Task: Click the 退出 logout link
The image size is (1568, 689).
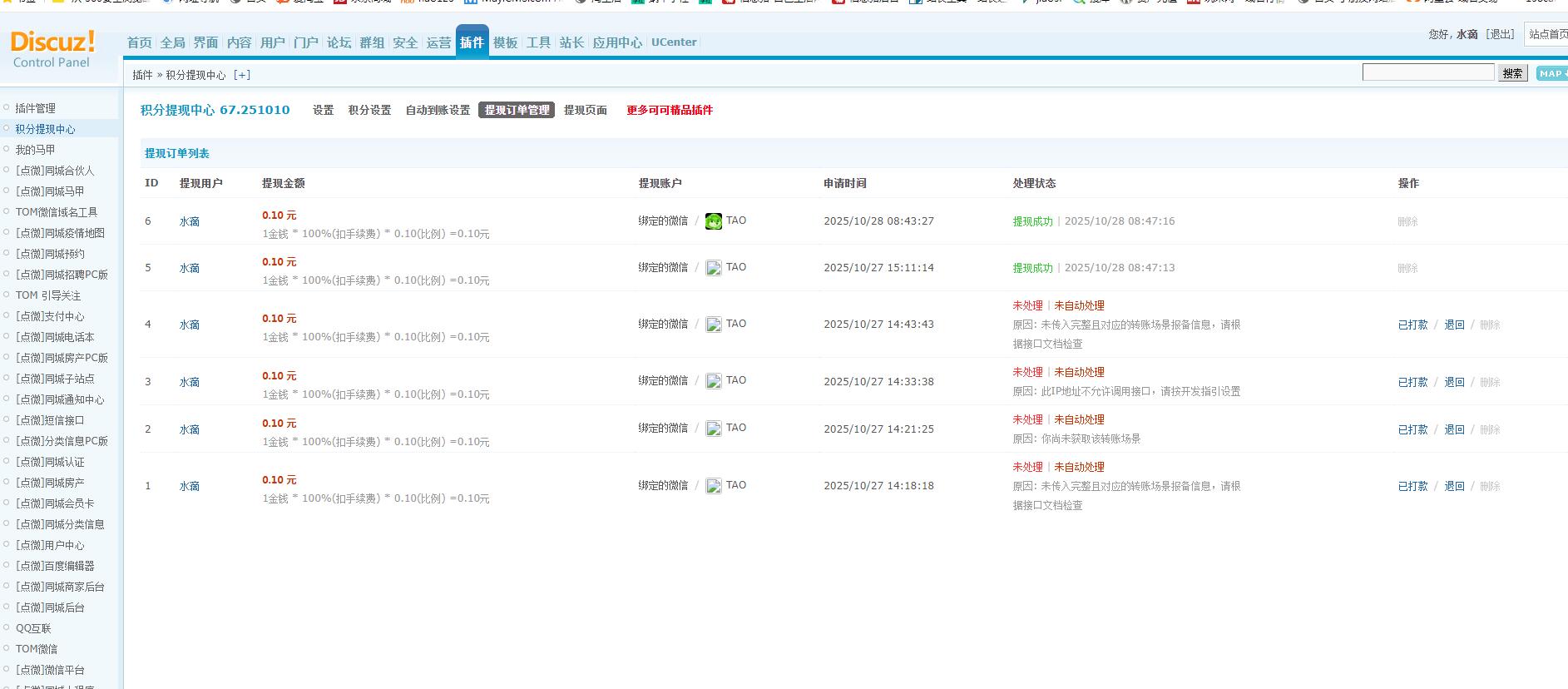Action: click(1501, 34)
